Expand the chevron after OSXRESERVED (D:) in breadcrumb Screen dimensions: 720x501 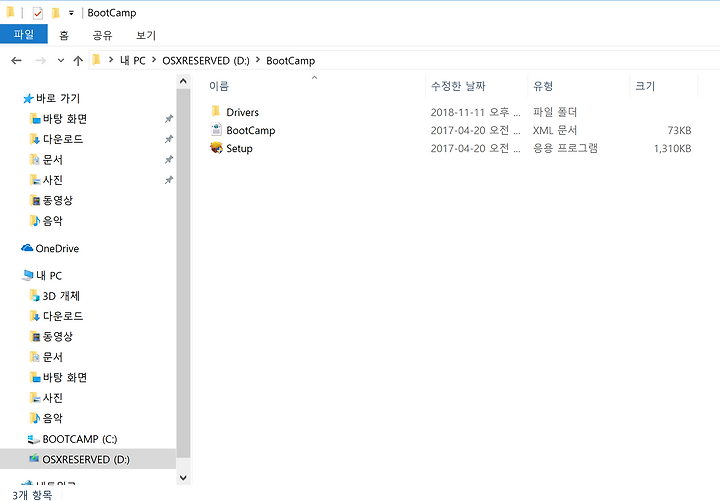(x=258, y=60)
